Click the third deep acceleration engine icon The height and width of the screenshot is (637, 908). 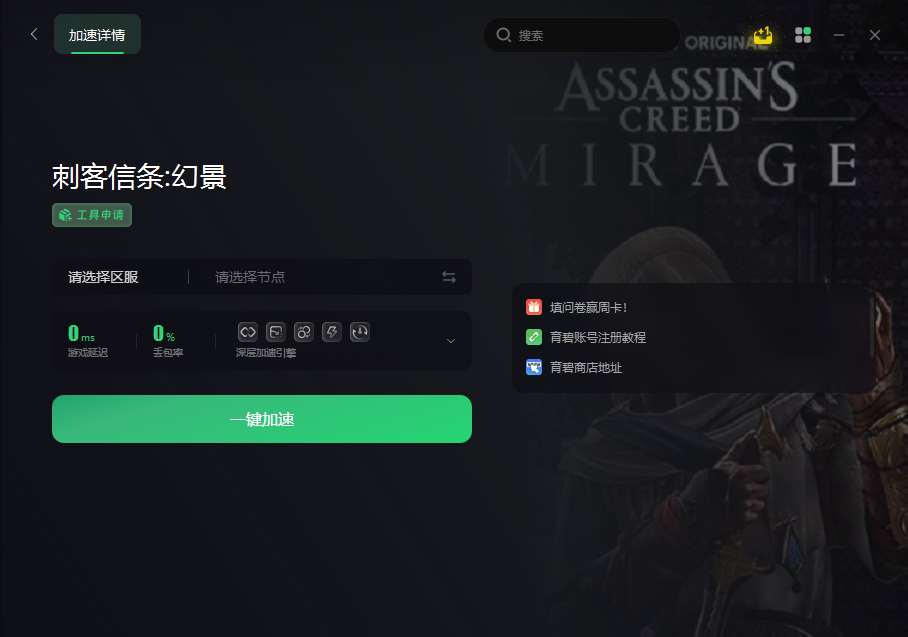(x=303, y=332)
